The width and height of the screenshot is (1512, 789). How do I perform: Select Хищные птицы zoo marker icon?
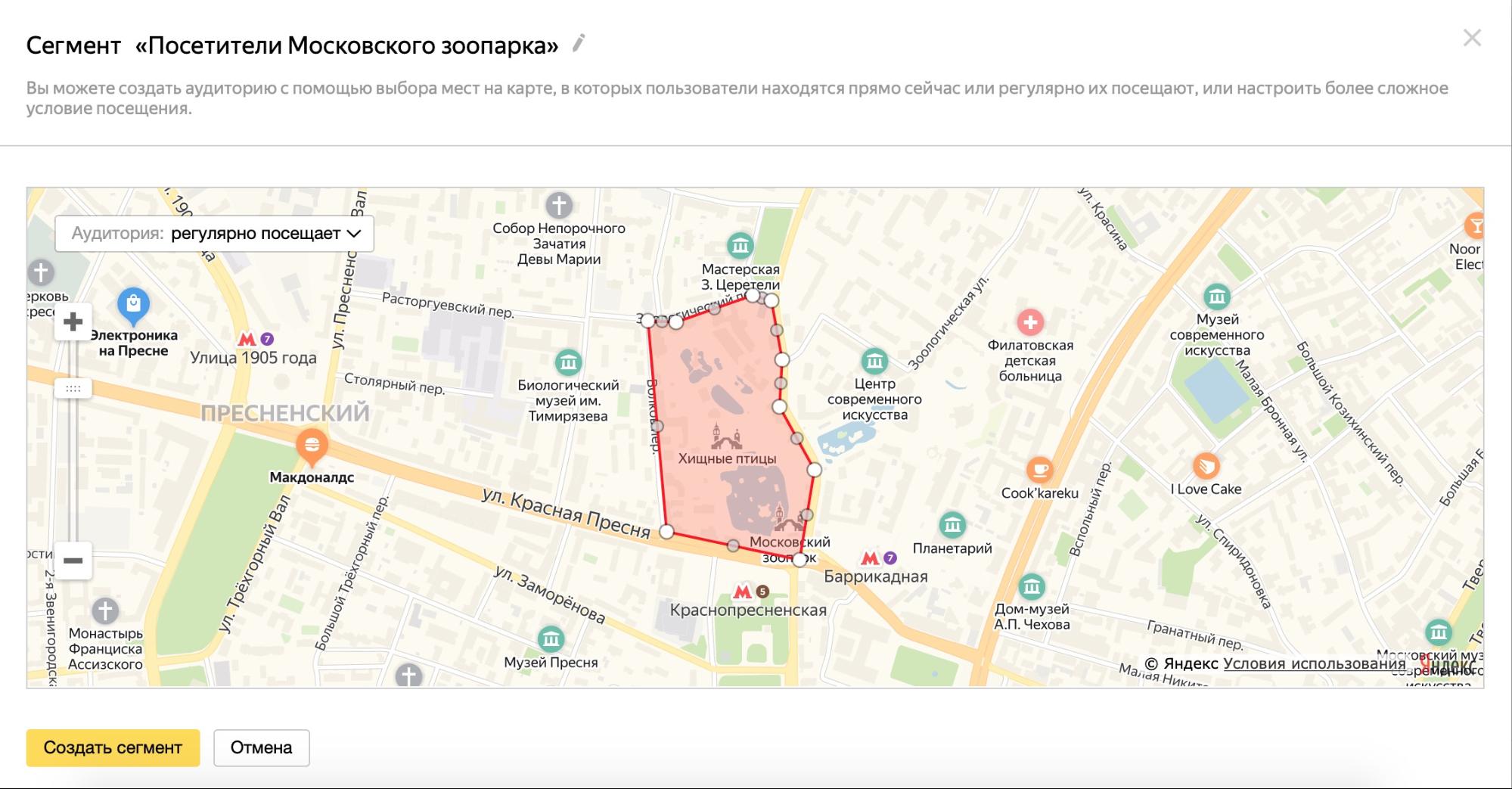click(726, 436)
